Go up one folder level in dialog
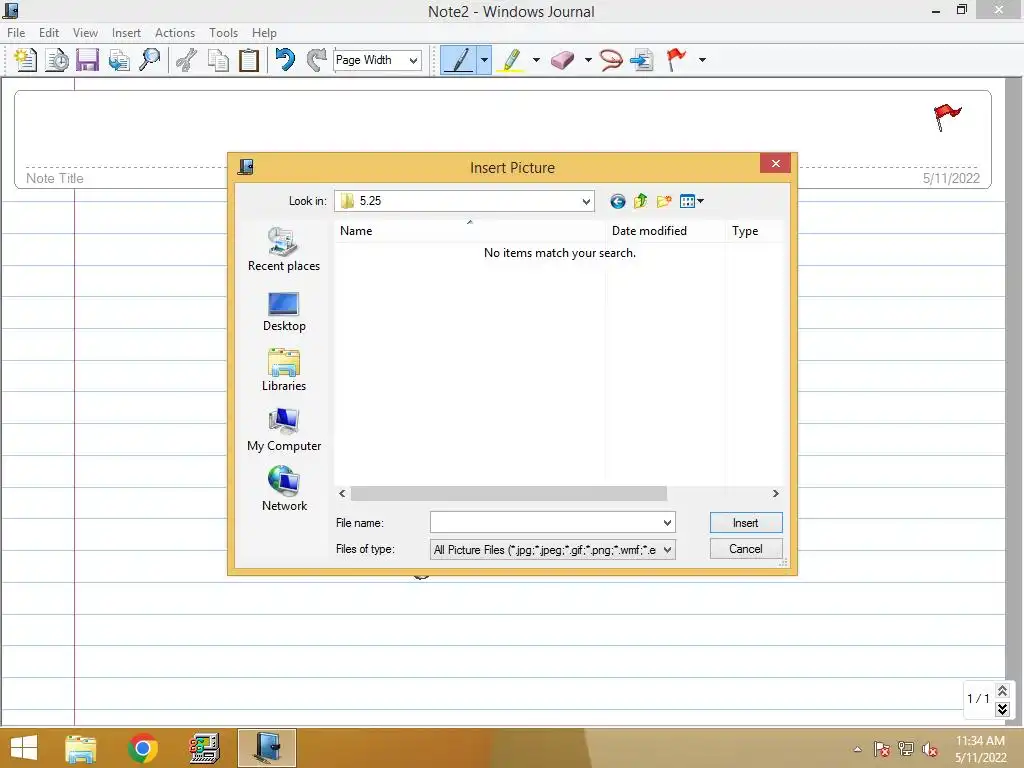Screen dimensions: 1024x768 [641, 201]
